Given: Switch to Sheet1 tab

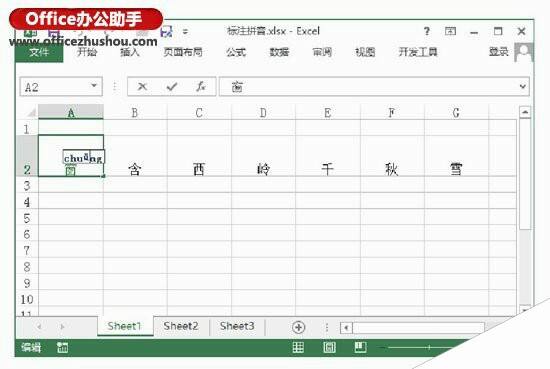Looking at the screenshot, I should click(125, 326).
